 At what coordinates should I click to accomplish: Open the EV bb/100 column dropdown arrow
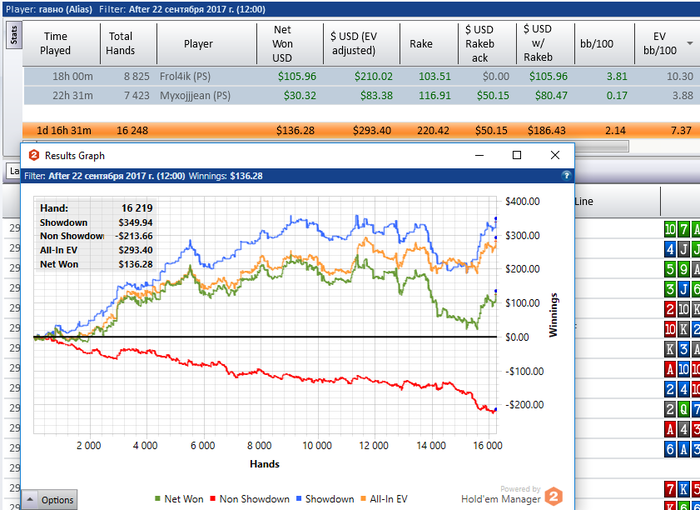click(690, 43)
